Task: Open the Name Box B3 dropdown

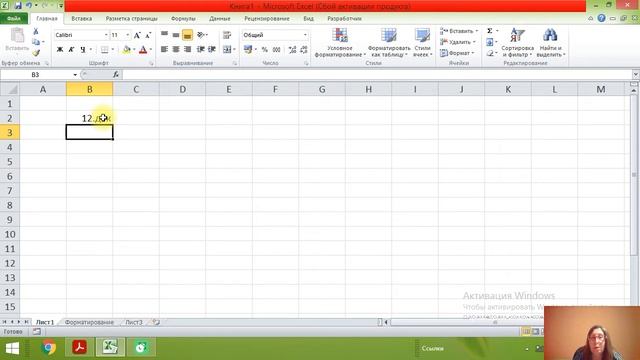Action: (75, 75)
